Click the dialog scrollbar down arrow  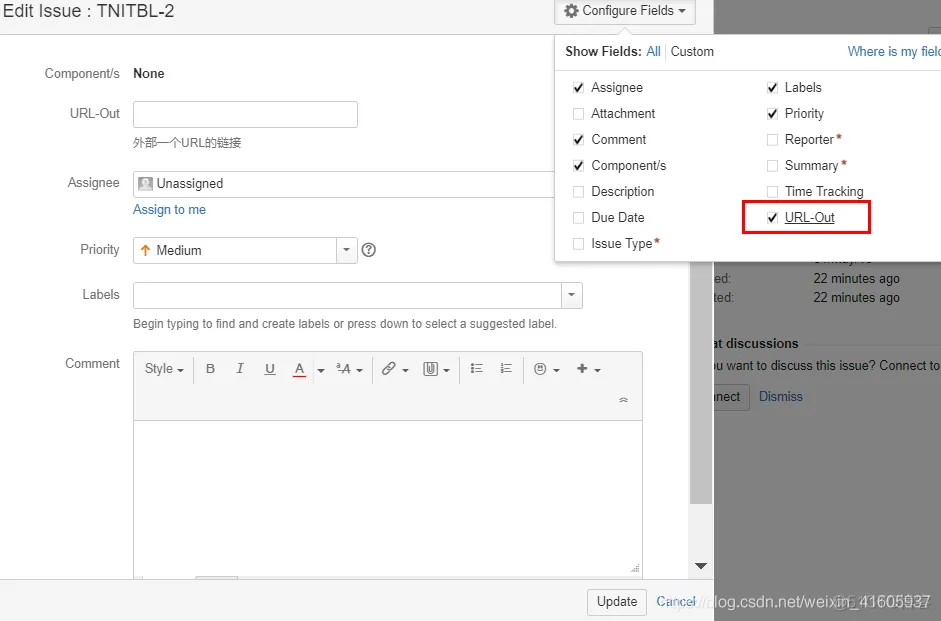click(700, 566)
